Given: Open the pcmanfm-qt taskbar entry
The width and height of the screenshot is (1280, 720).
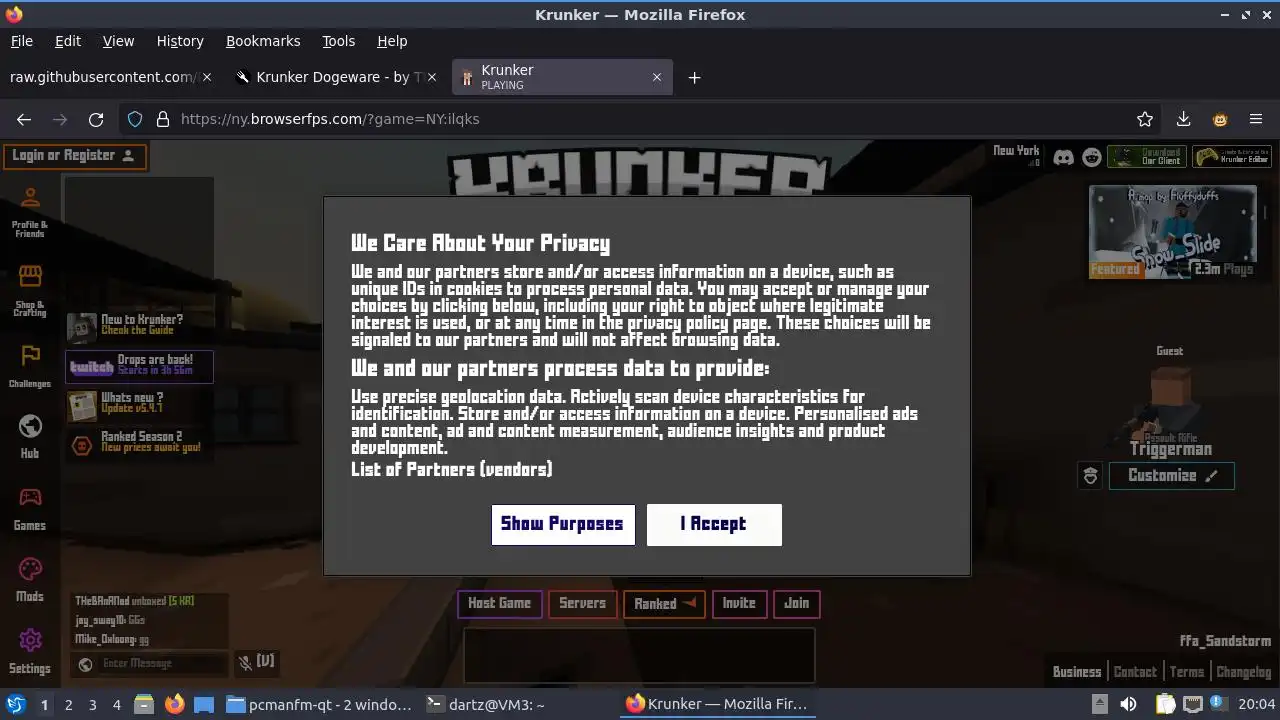Looking at the screenshot, I should [x=319, y=705].
